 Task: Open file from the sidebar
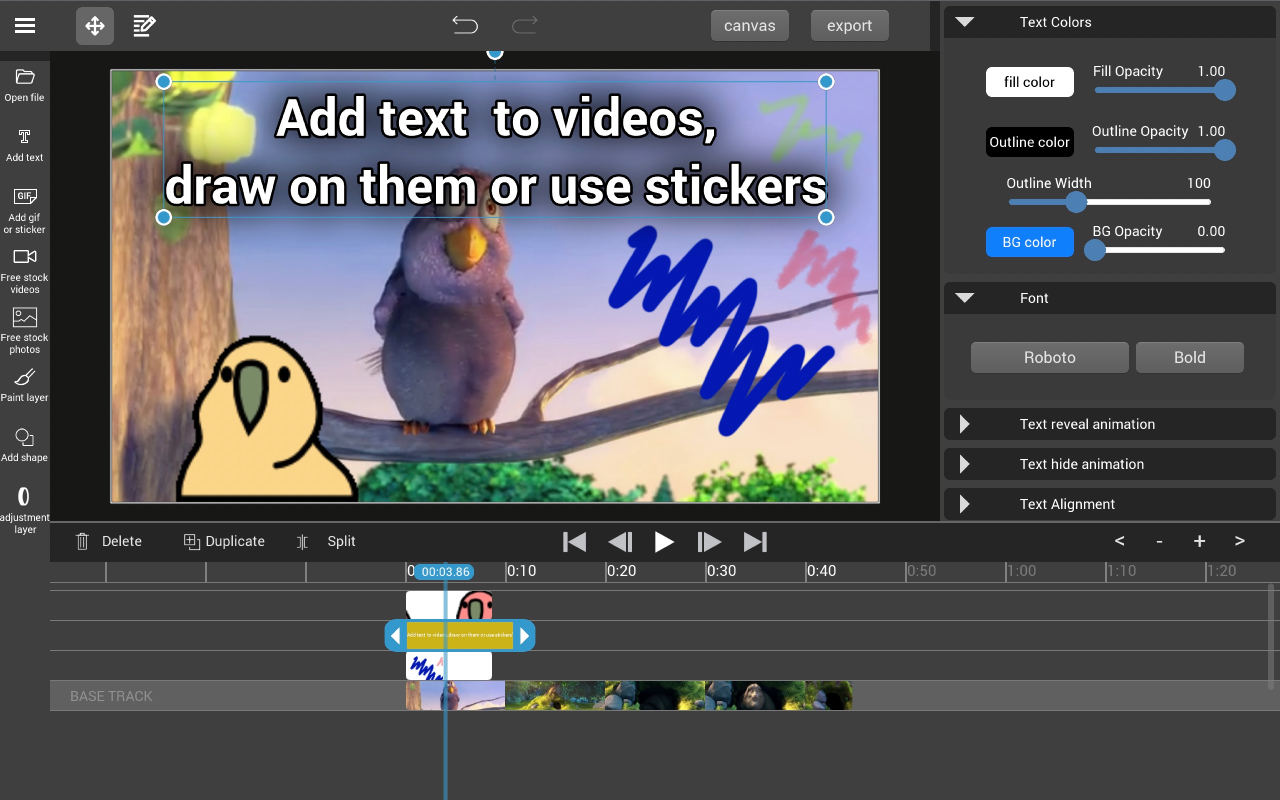click(x=25, y=86)
